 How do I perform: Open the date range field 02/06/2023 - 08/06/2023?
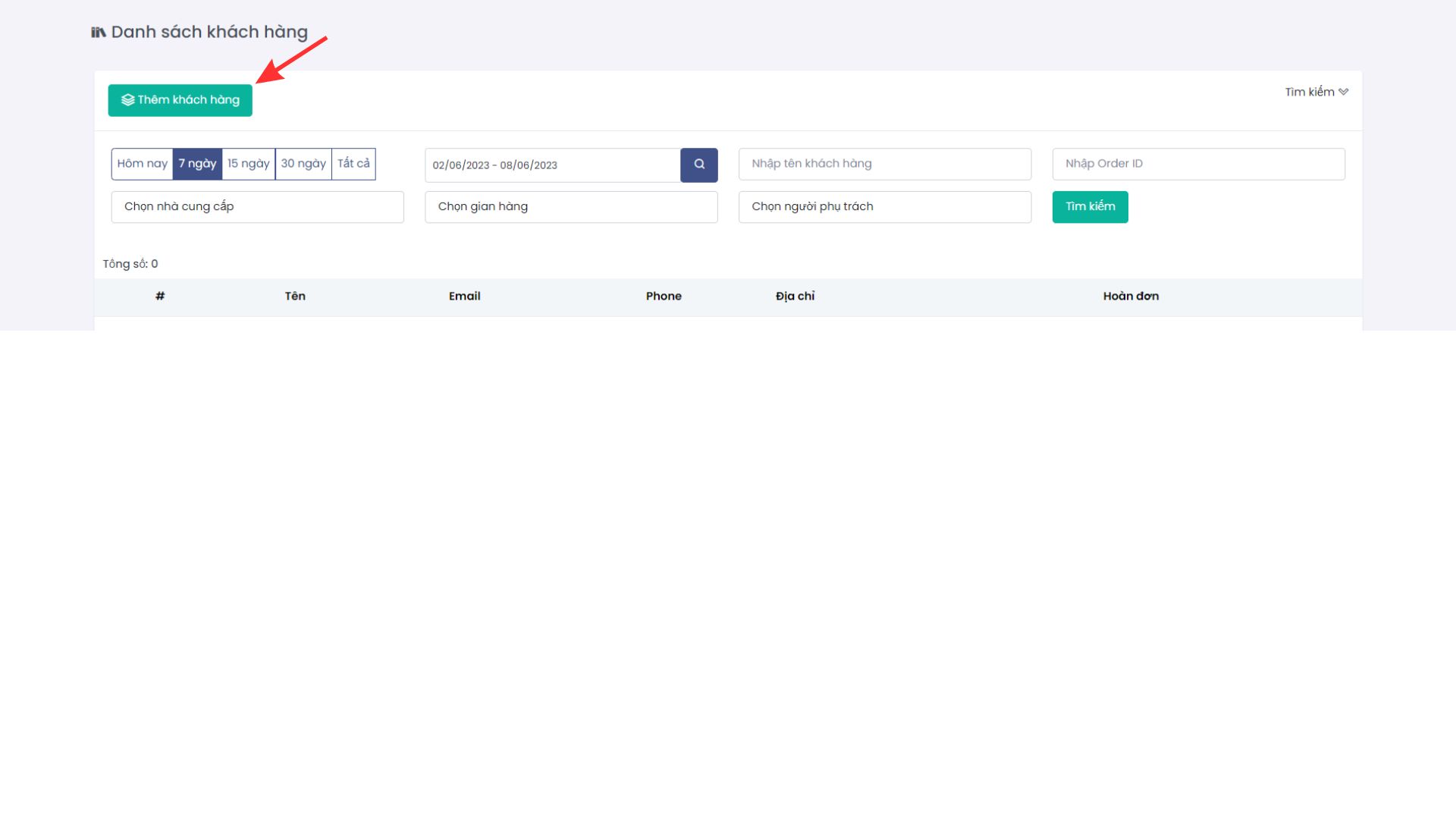(553, 165)
